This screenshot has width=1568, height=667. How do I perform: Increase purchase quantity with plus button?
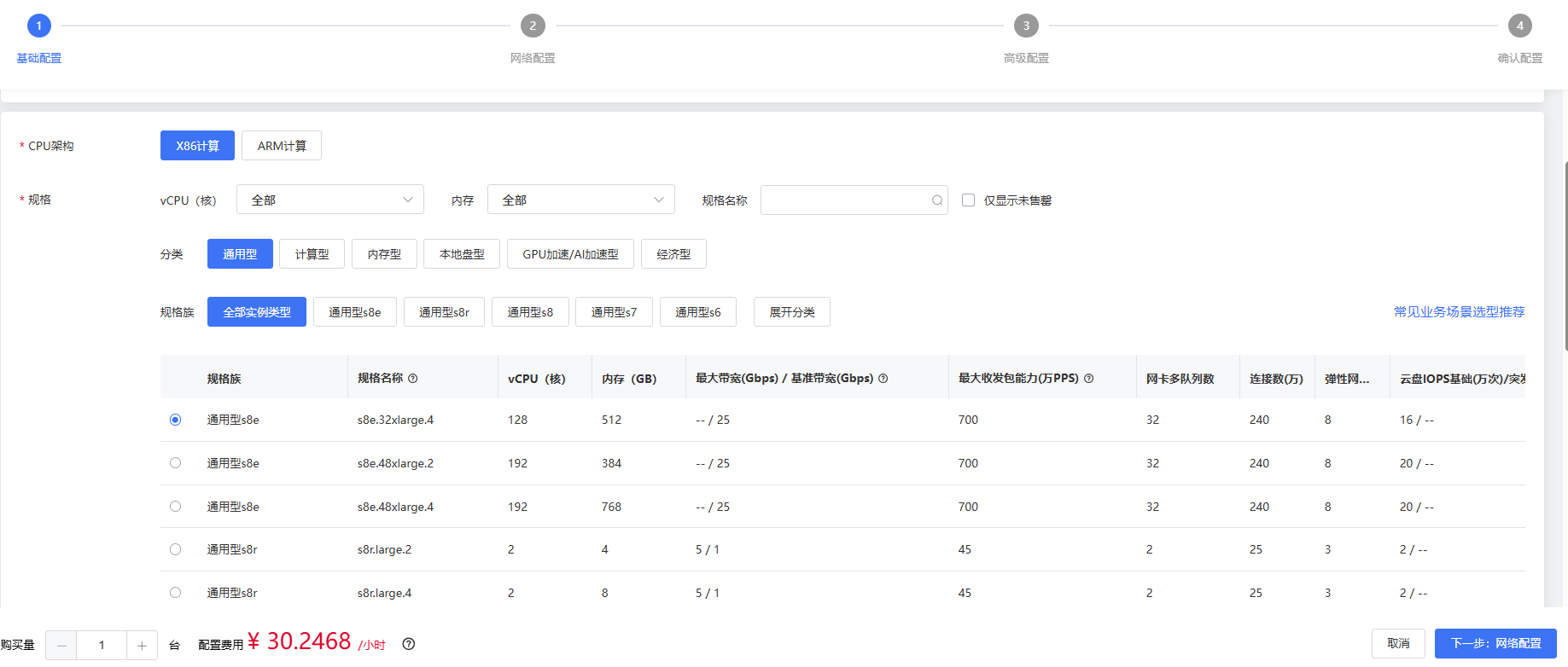point(142,645)
